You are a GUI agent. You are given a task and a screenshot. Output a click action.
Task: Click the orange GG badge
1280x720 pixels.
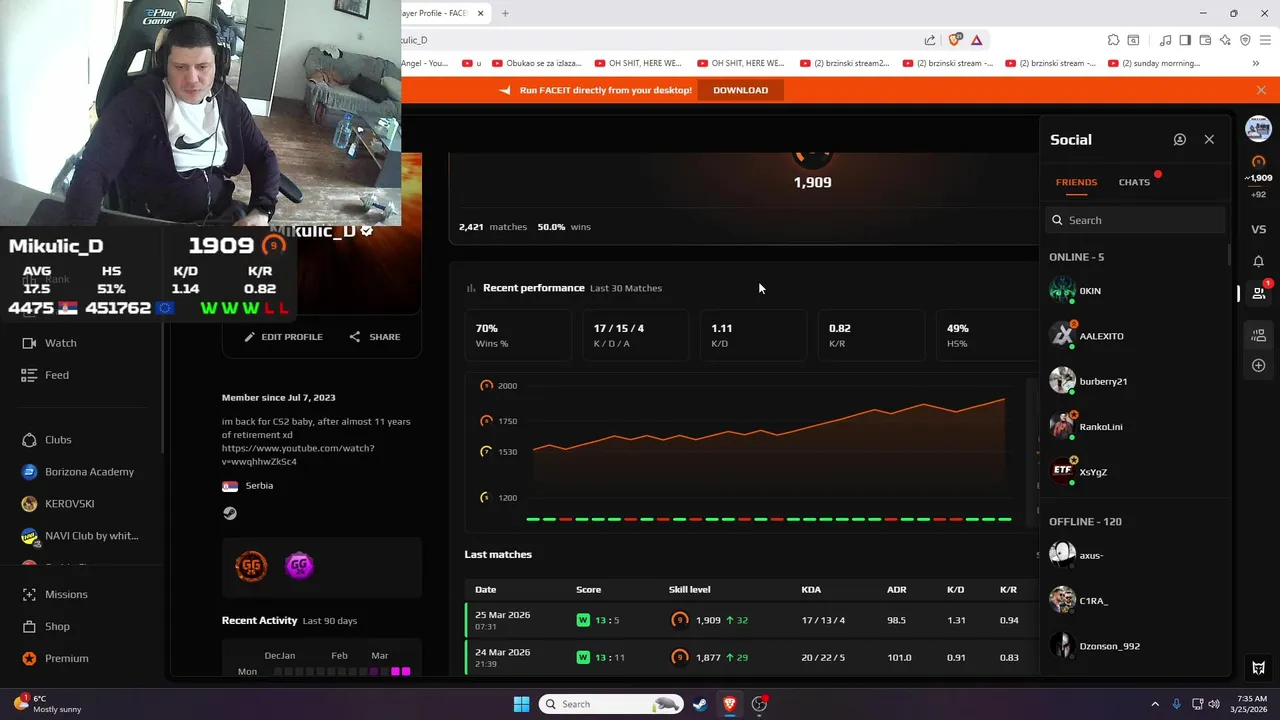coord(251,566)
